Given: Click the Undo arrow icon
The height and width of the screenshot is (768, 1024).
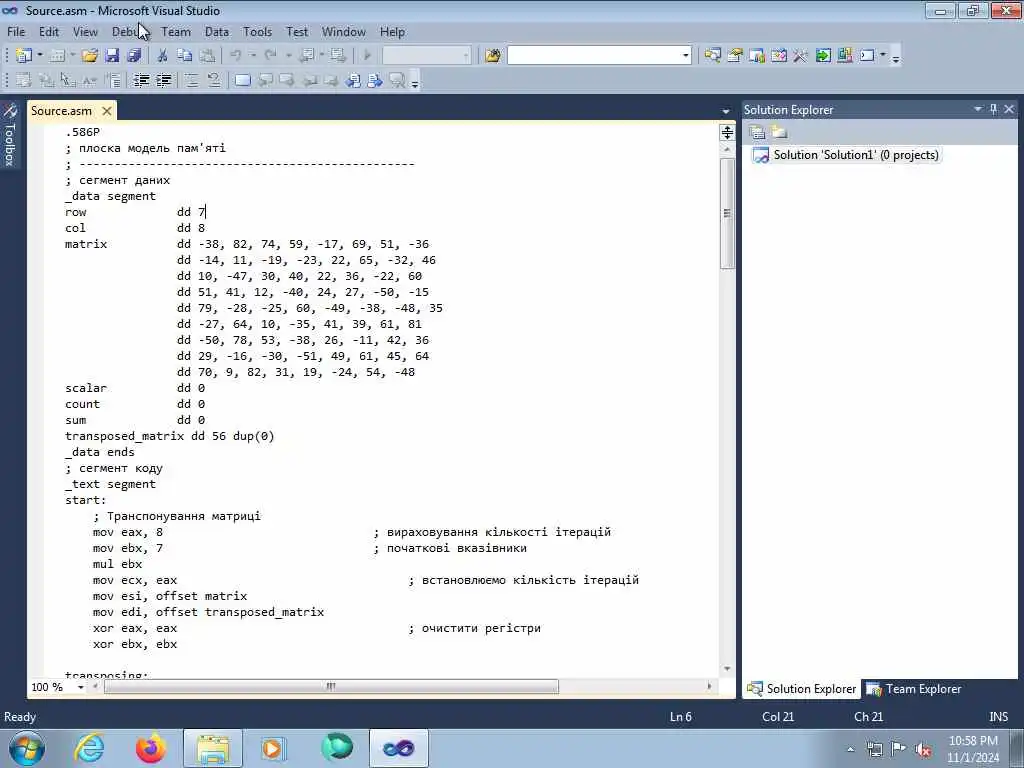Looking at the screenshot, I should coord(236,56).
